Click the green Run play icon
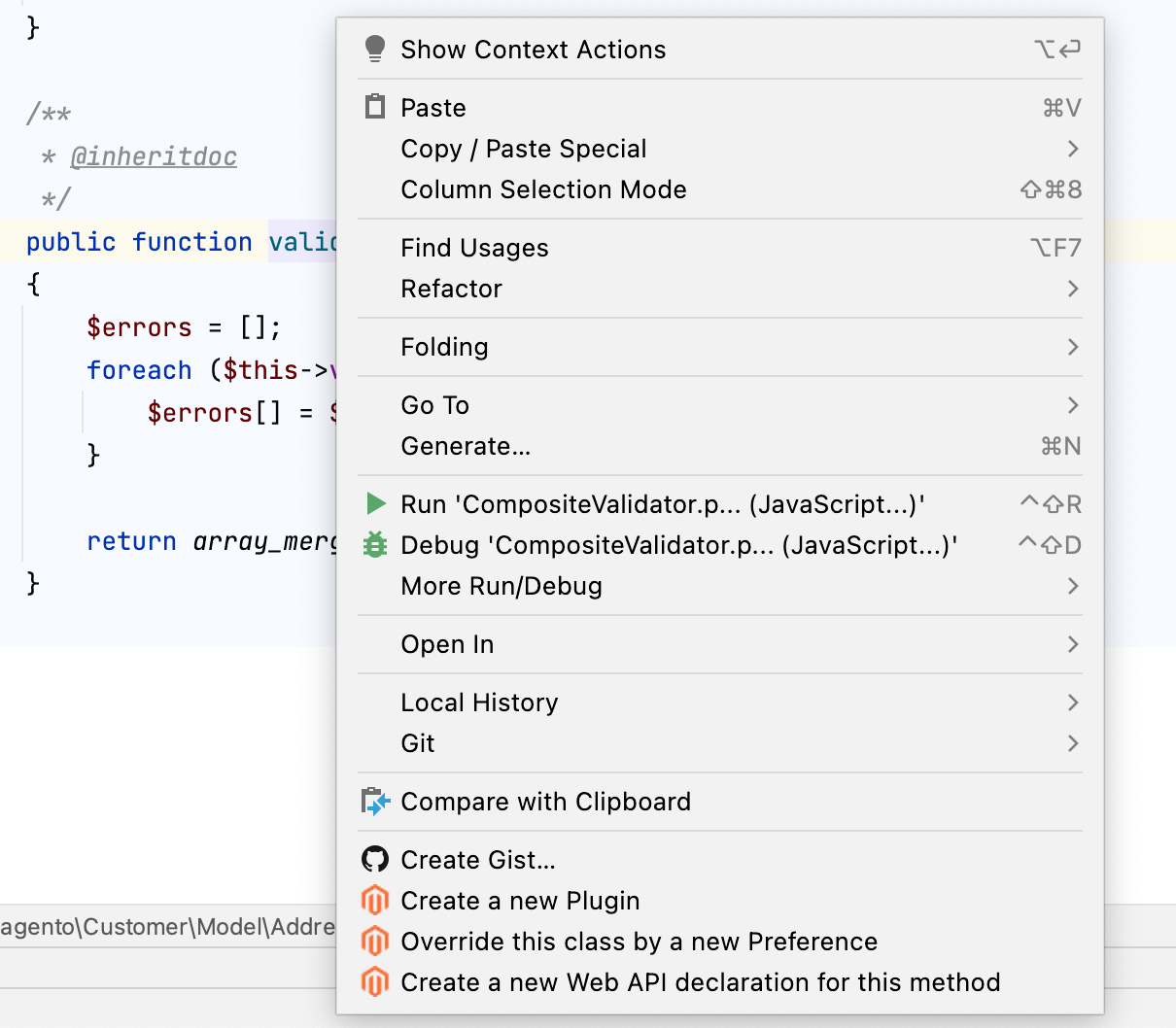Screen dimensions: 1176x1028 376,503
